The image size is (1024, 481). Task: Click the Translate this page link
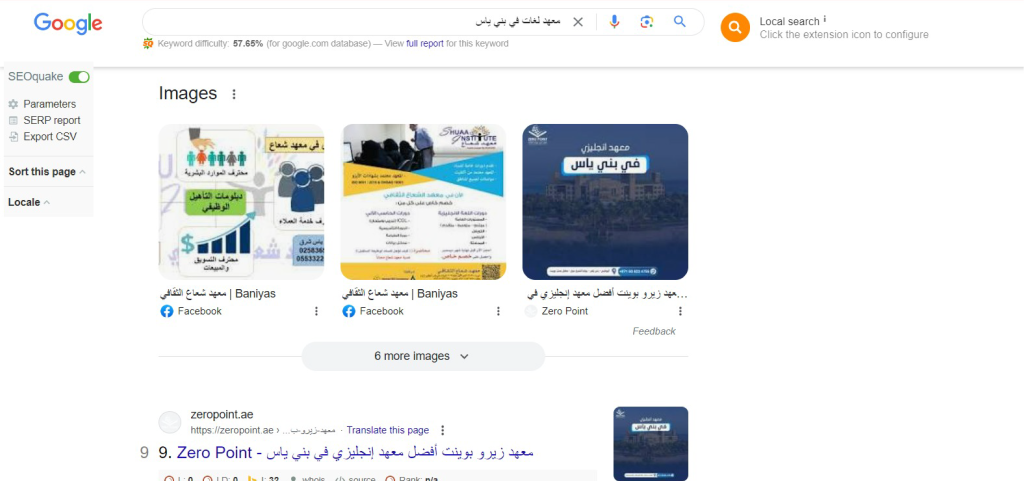click(388, 430)
